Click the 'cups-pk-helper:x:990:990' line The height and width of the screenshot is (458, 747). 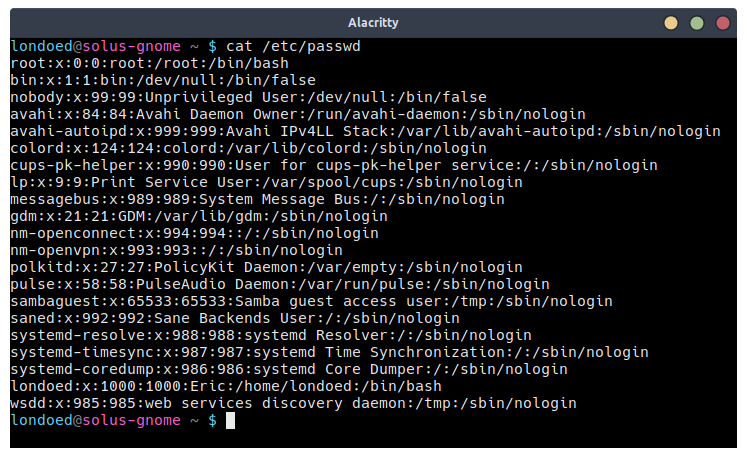334,165
